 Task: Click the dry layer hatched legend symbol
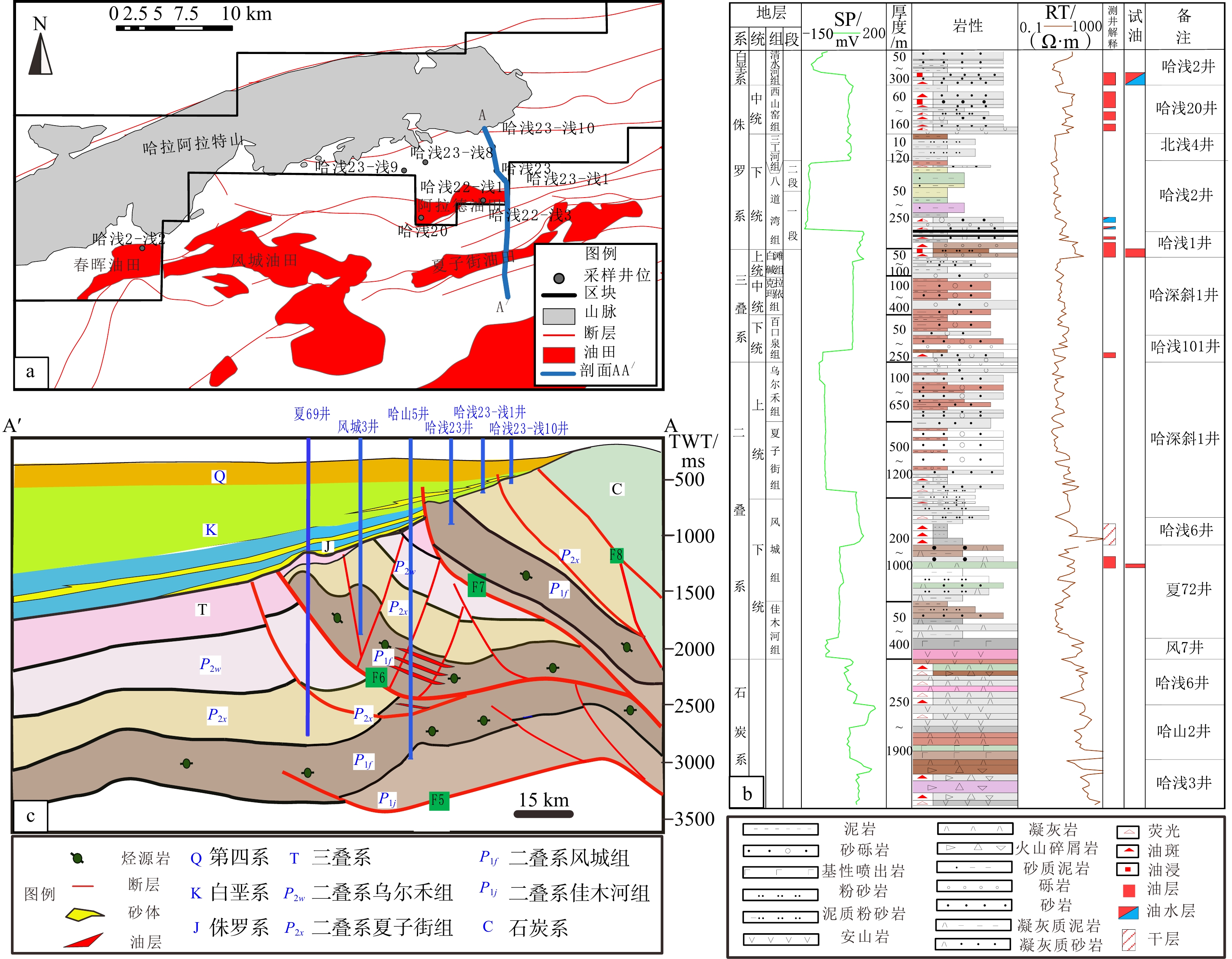pos(1128,940)
